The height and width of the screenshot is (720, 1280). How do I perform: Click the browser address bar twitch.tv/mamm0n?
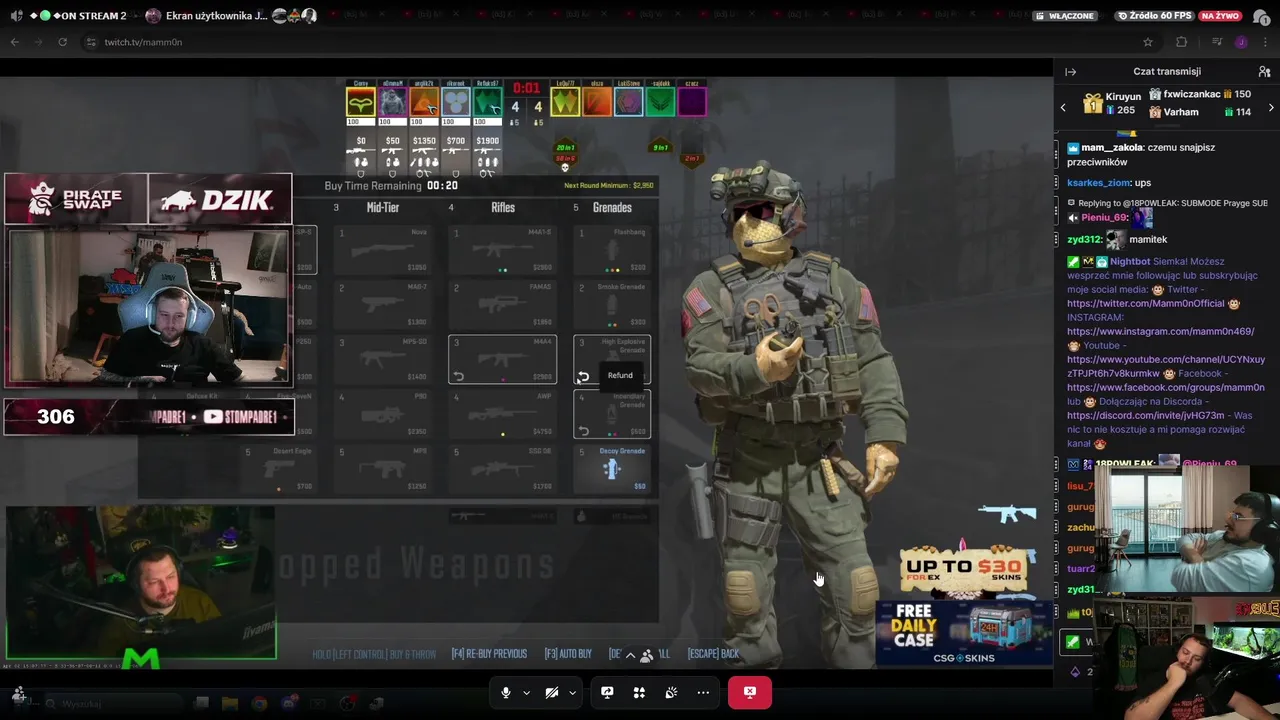(x=143, y=42)
